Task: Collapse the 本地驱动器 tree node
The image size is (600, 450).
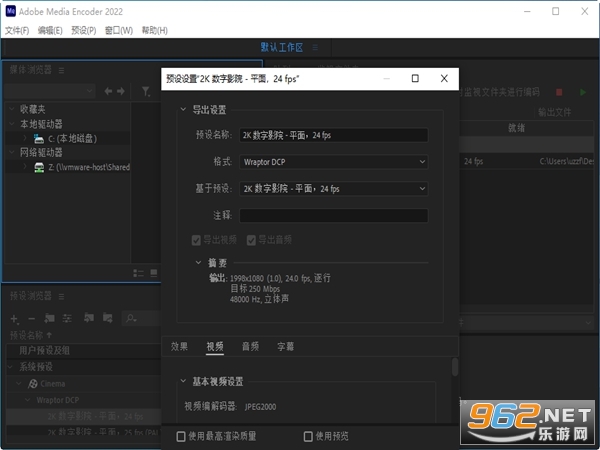Action: point(12,124)
